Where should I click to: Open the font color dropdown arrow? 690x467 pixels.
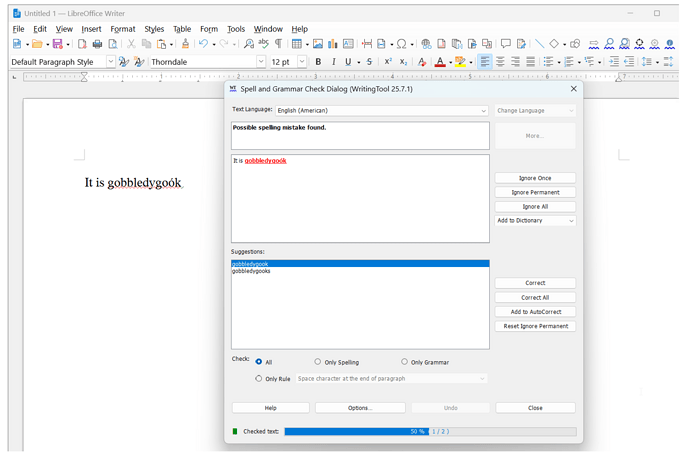451,63
